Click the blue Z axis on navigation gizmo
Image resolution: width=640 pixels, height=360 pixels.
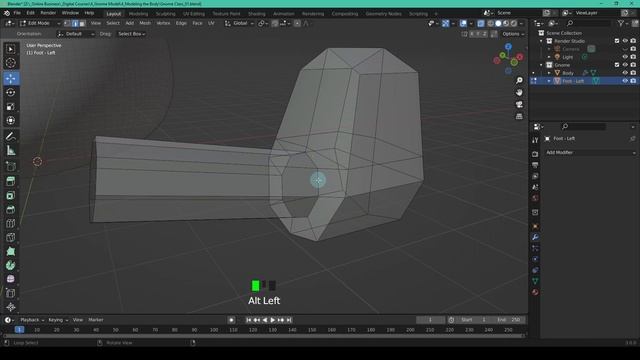(508, 47)
